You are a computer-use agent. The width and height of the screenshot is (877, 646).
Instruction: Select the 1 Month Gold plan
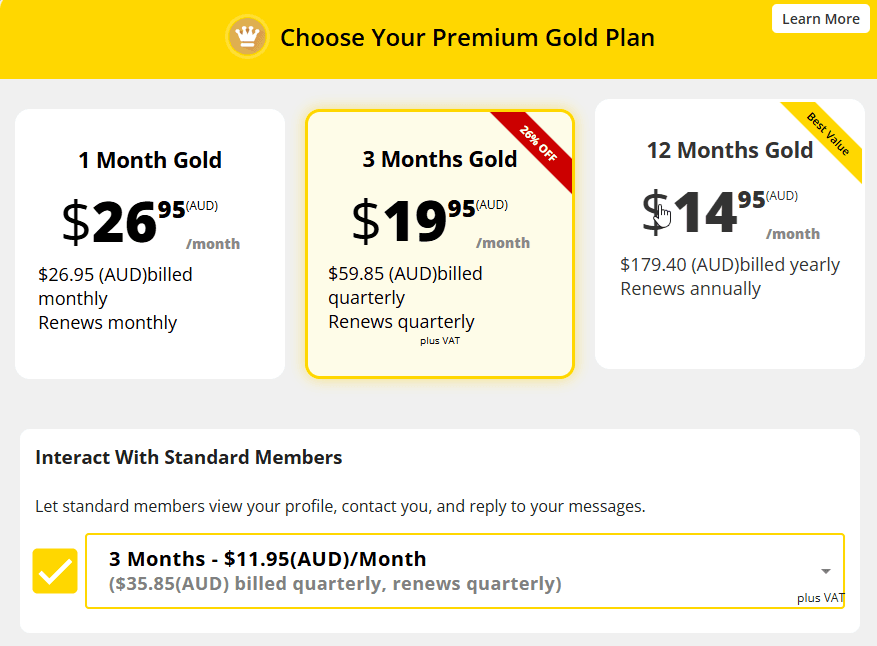[149, 240]
